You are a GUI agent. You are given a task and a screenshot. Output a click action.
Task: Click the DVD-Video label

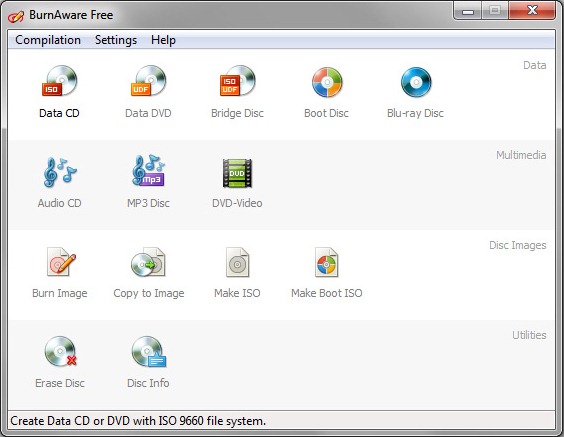[x=237, y=203]
